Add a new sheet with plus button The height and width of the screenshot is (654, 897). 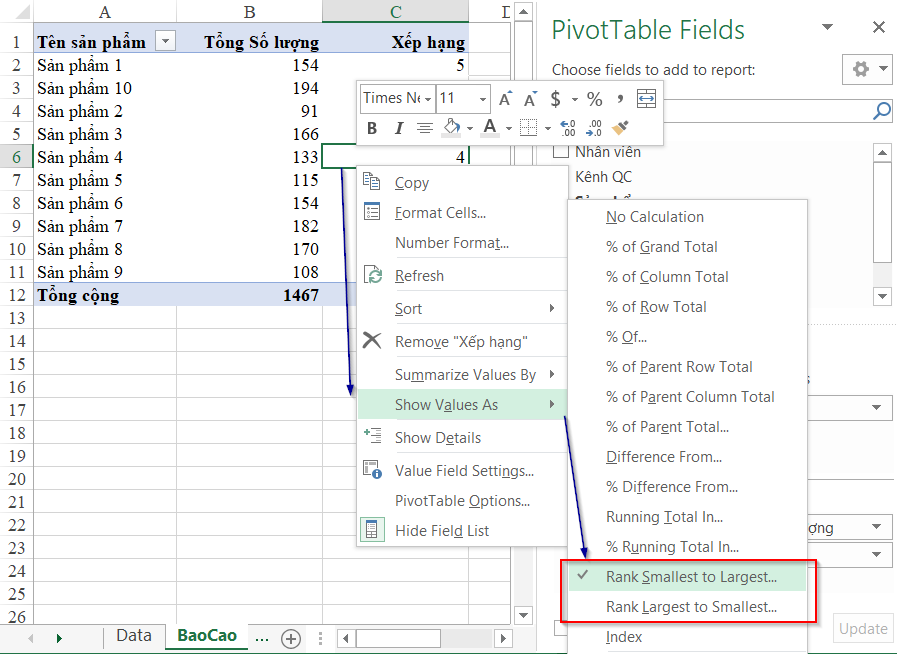point(291,638)
